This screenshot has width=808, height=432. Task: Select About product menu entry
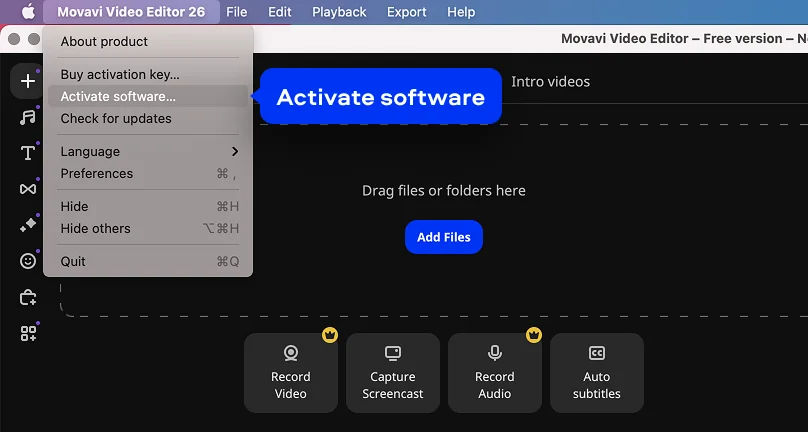tap(148, 41)
